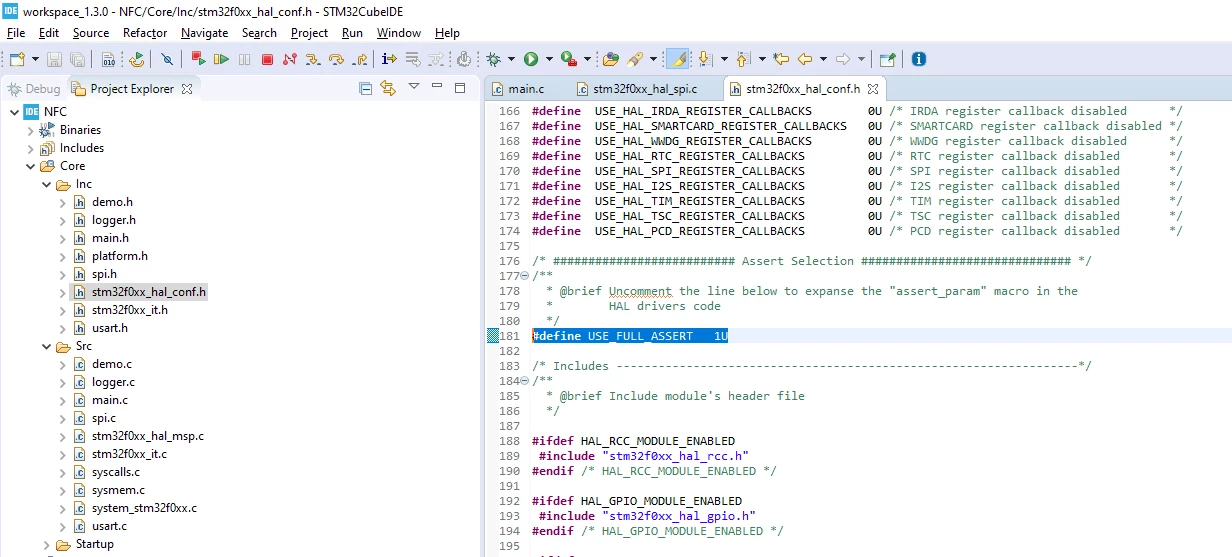The height and width of the screenshot is (557, 1232).
Task: Collapse the Core folder
Action: click(30, 166)
